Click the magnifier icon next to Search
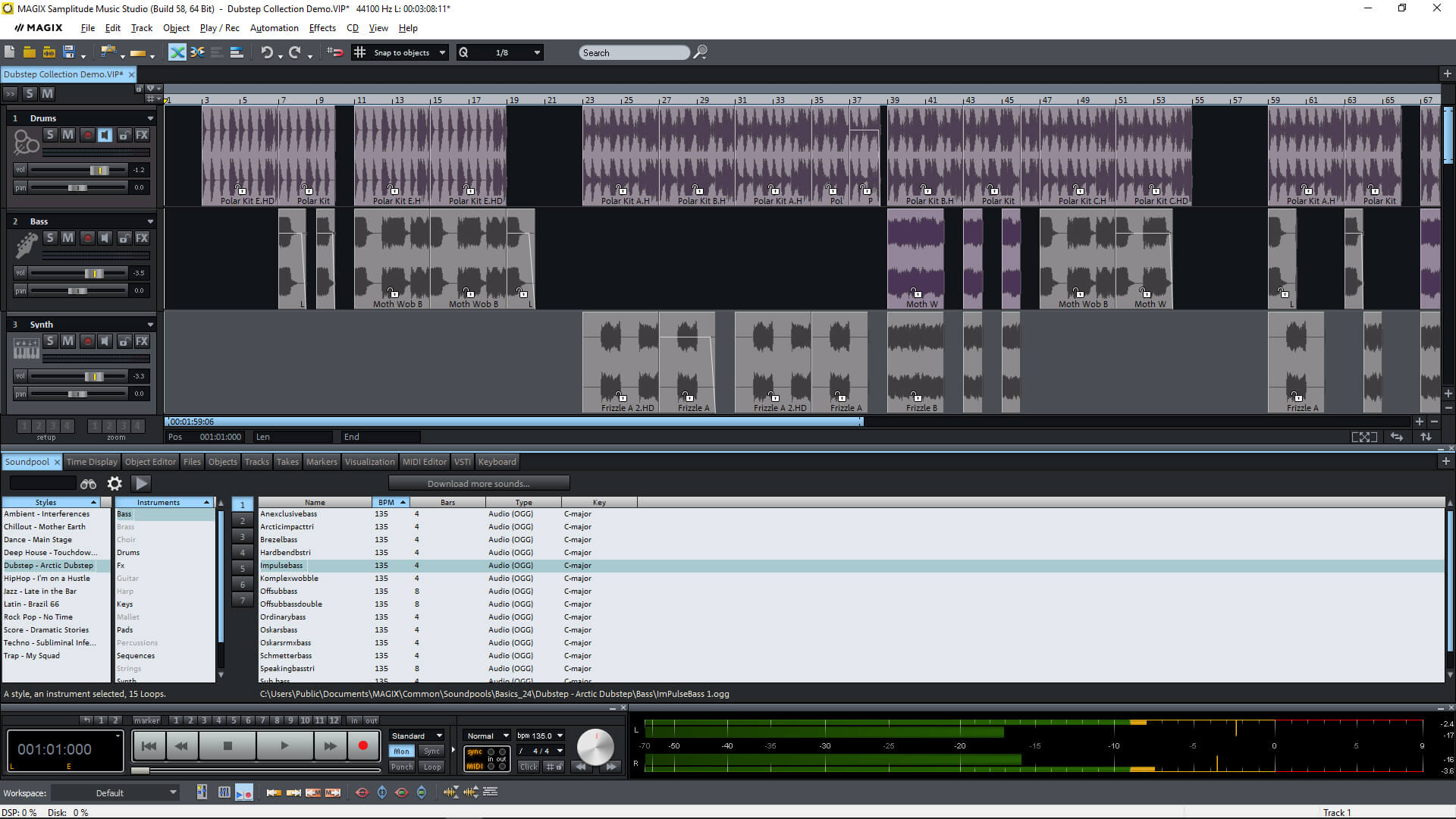Screen dimensions: 1456x819 700,52
